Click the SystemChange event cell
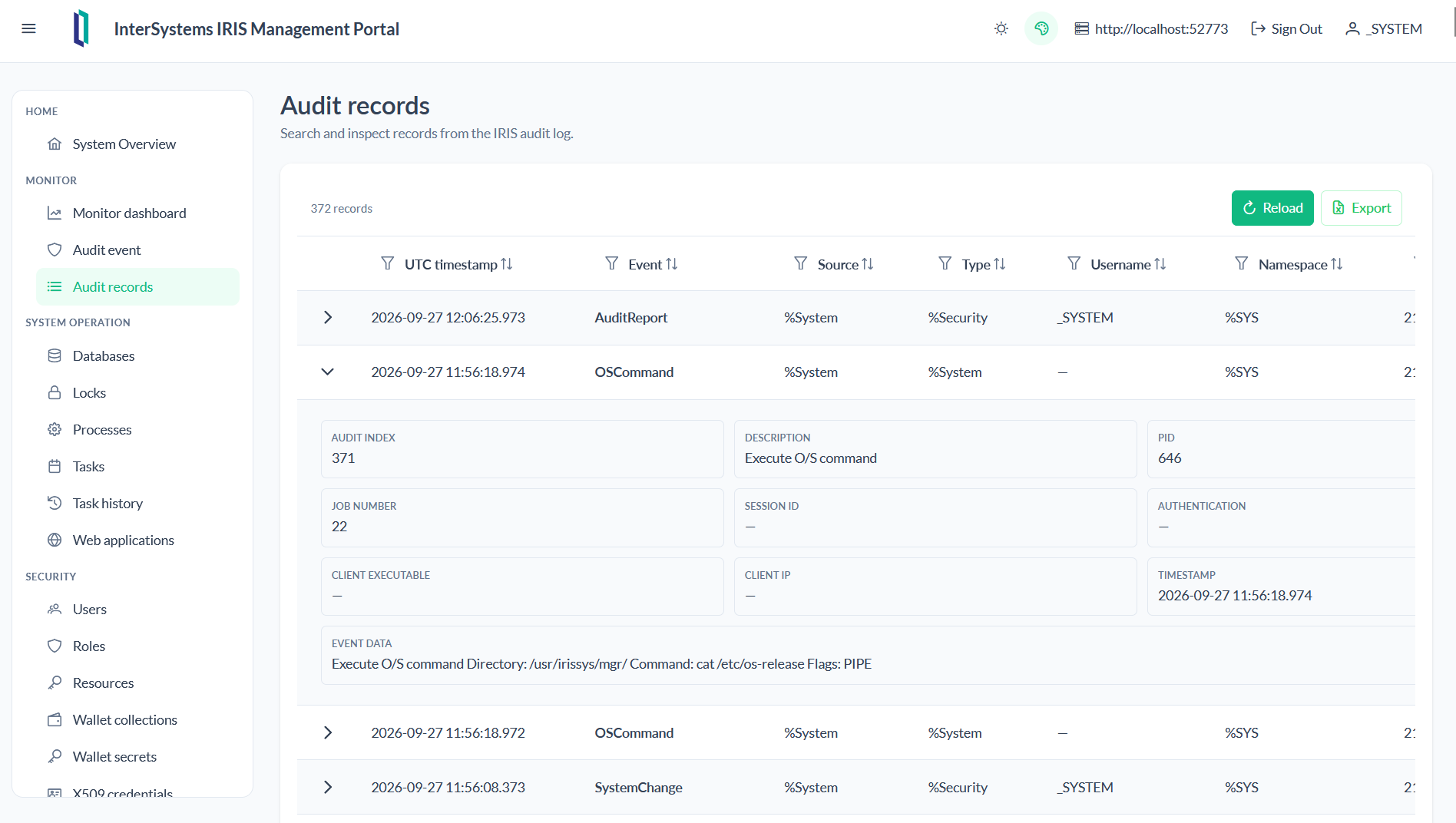Image resolution: width=1456 pixels, height=823 pixels. tap(639, 788)
